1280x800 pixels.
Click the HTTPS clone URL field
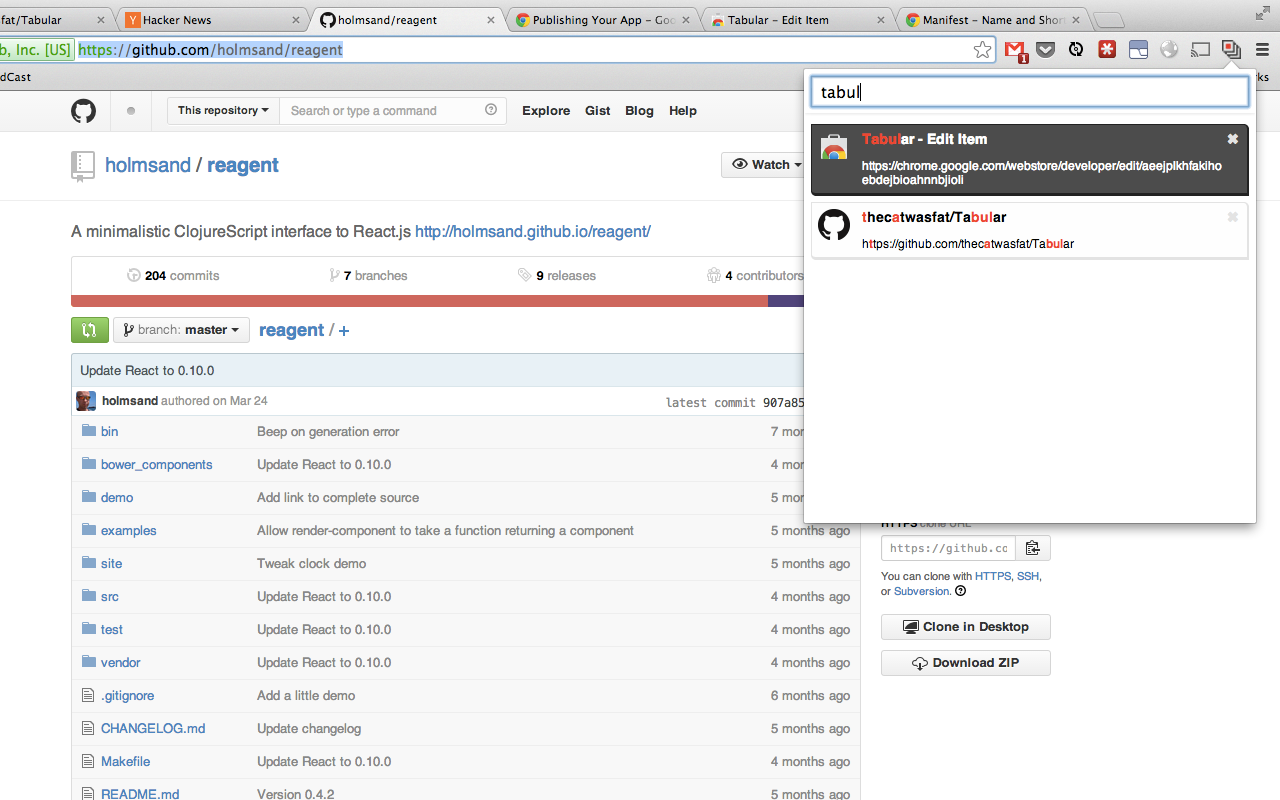pos(948,548)
